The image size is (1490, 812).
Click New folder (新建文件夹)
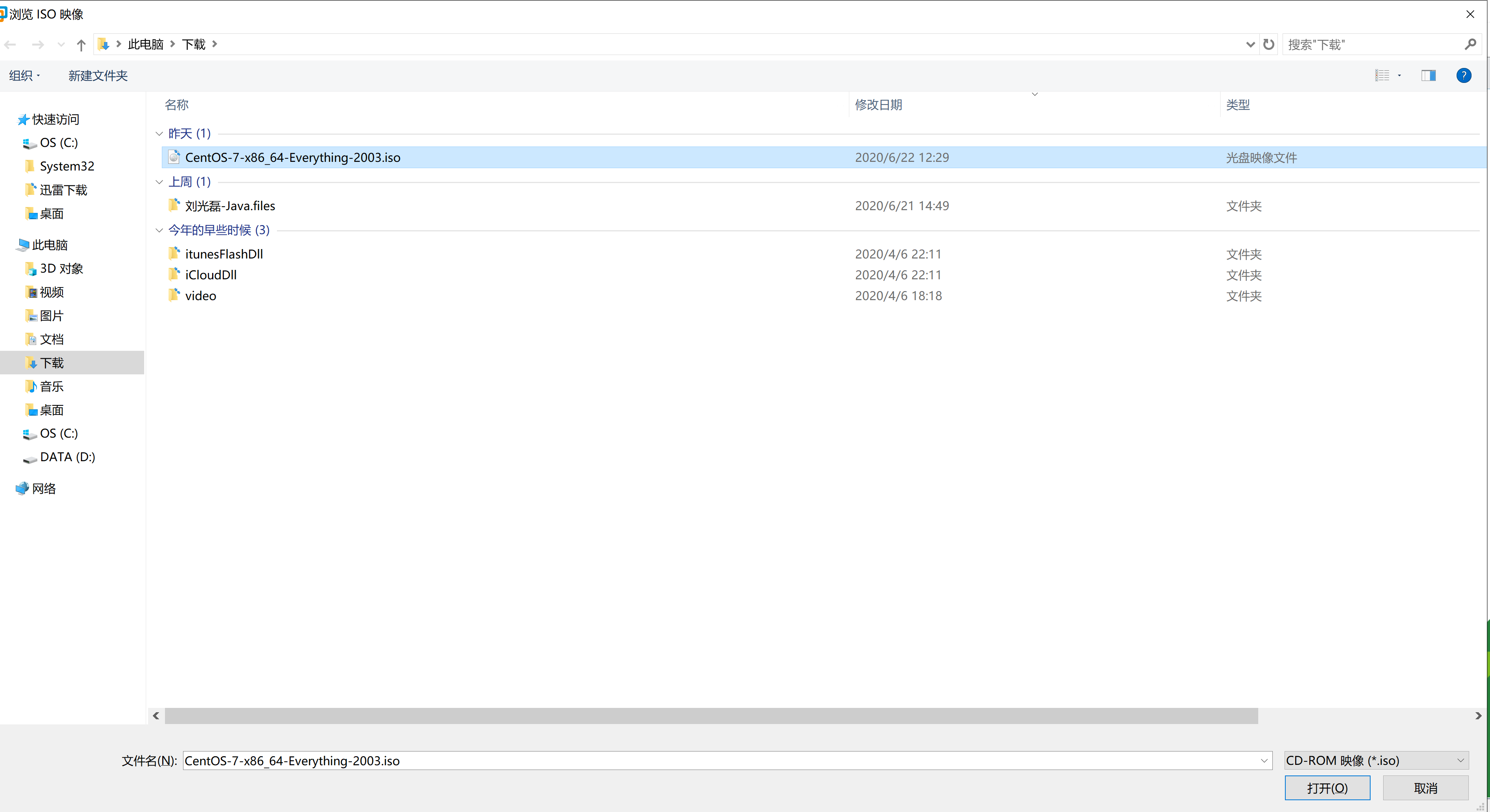coord(98,76)
